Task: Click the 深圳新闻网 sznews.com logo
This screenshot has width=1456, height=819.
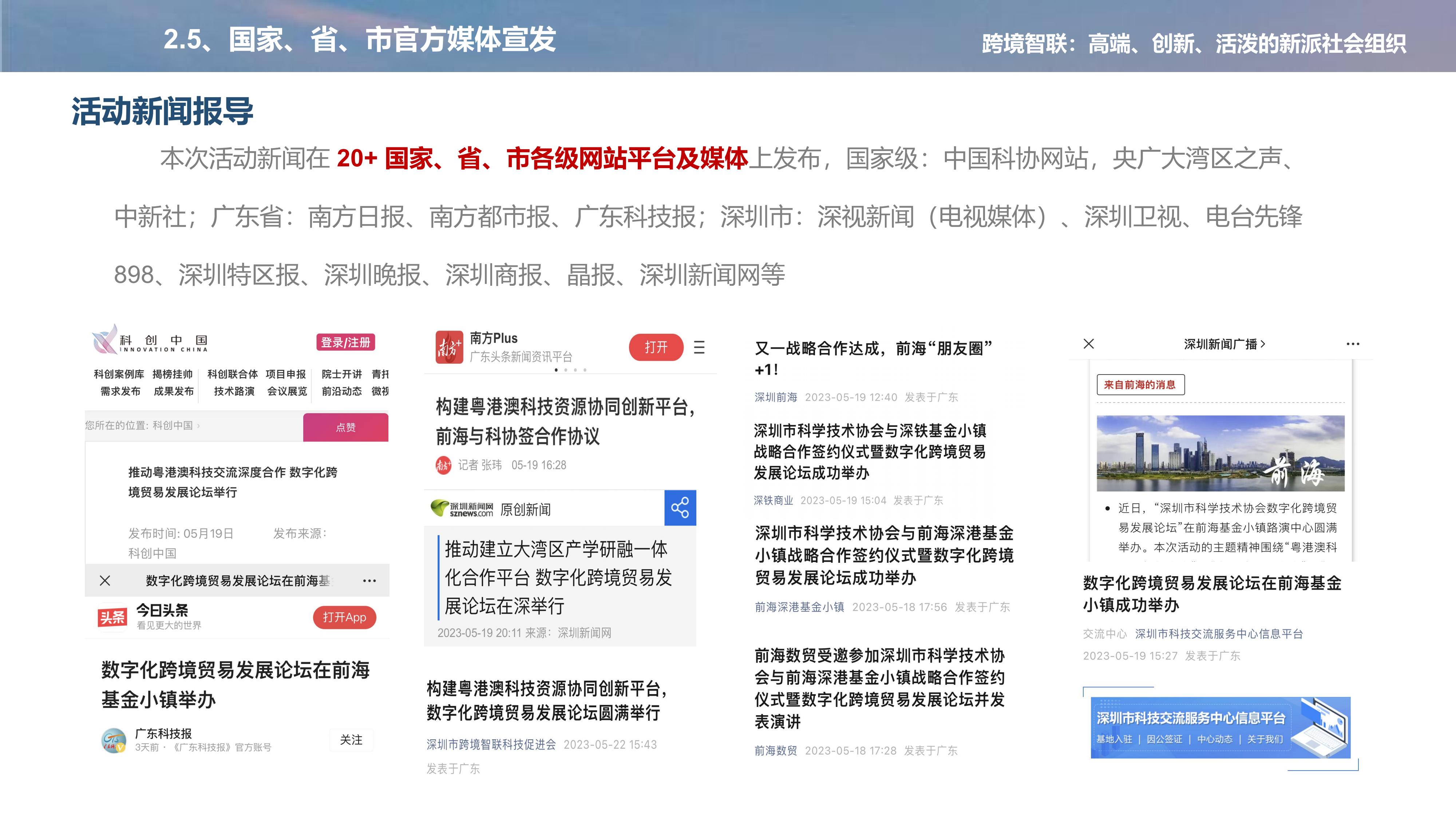Action: pos(462,508)
